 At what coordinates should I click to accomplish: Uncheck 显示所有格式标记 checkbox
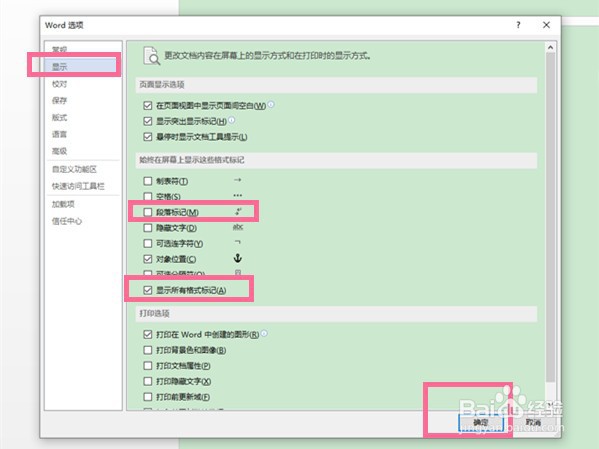tap(148, 290)
